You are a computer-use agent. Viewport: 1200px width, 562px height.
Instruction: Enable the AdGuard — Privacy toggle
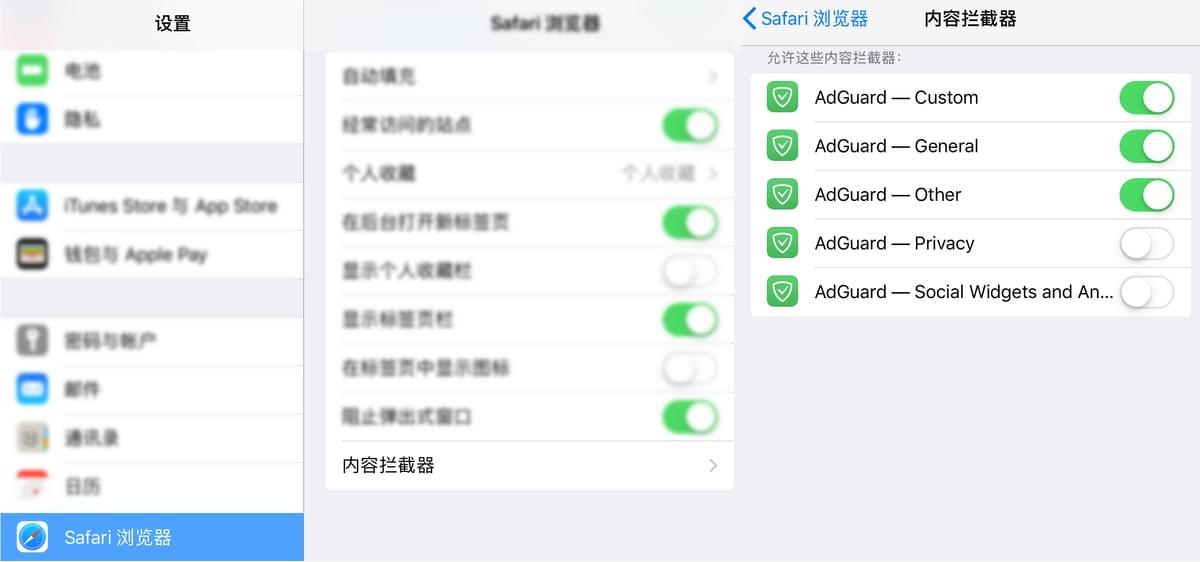click(x=1146, y=243)
